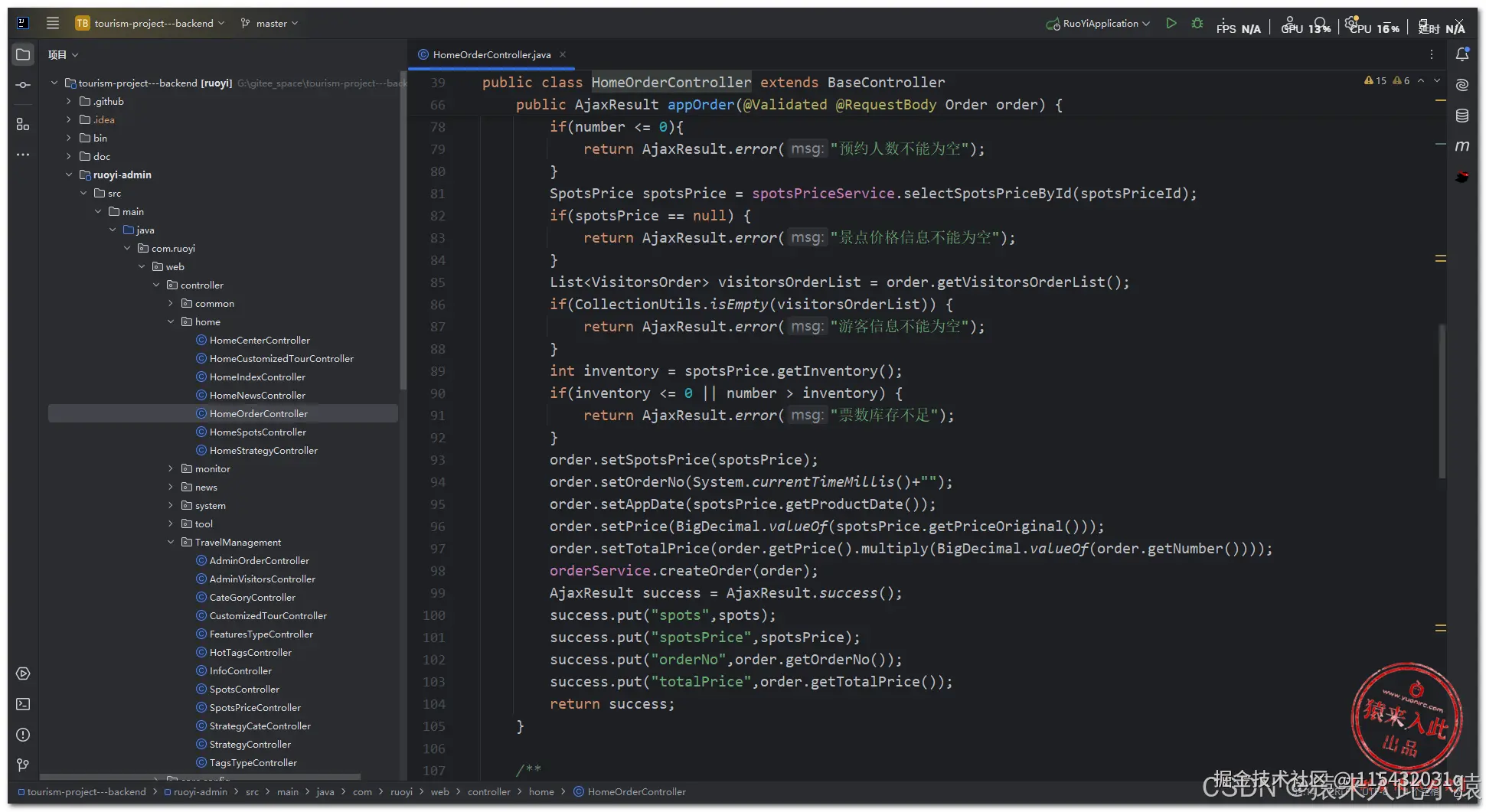Image resolution: width=1486 pixels, height=812 pixels.
Task: Open the Structure tool window
Action: (23, 124)
